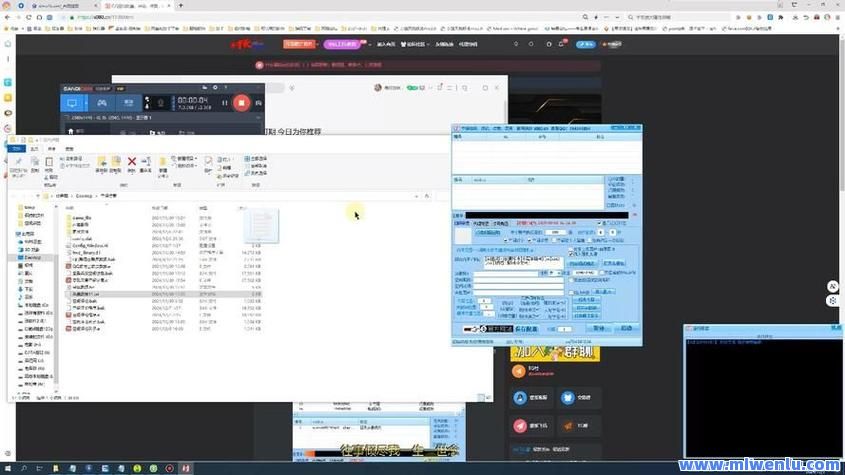Click the red Delete icon in Explorer ribbon
Viewport: 845px width, 475px height.
[x=131, y=161]
